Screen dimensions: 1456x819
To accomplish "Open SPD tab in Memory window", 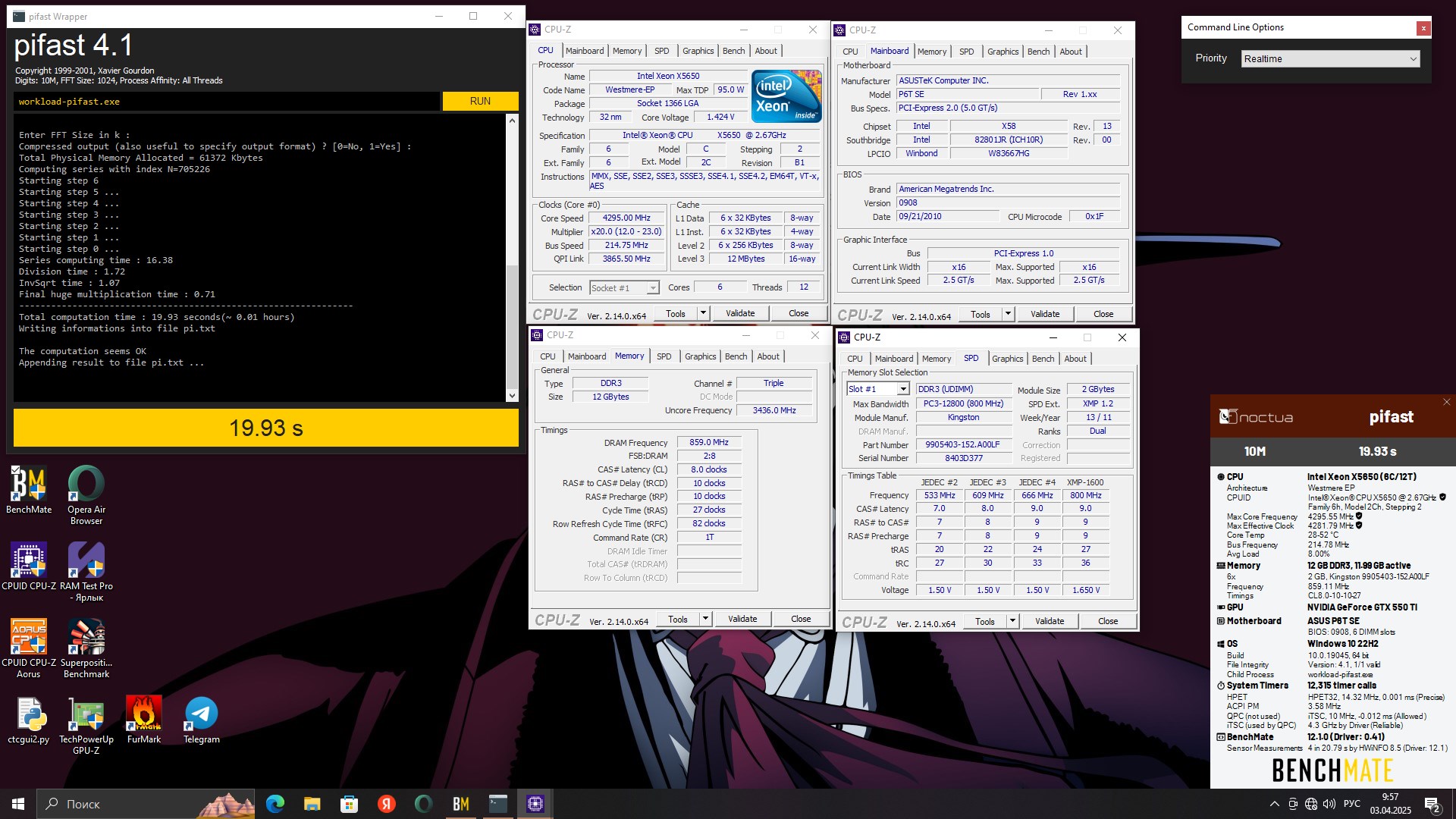I will coord(664,356).
